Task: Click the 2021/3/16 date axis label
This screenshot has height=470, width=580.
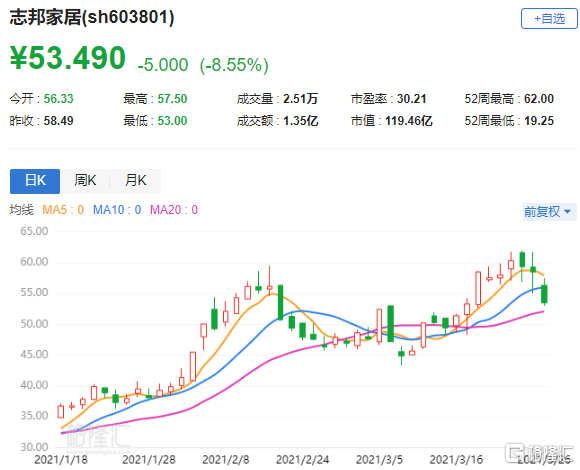Action: pyautogui.click(x=456, y=460)
